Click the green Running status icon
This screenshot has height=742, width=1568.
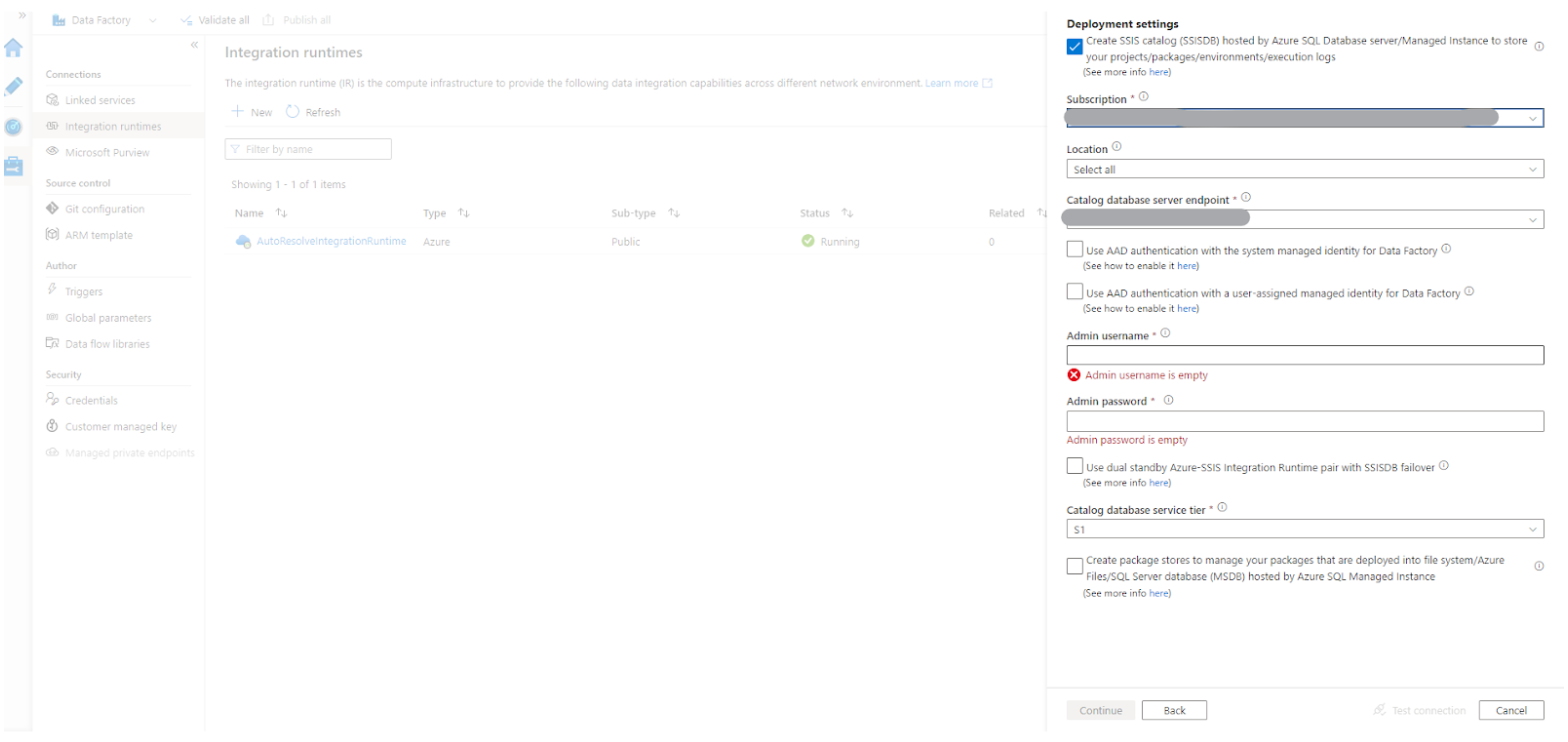pyautogui.click(x=808, y=241)
